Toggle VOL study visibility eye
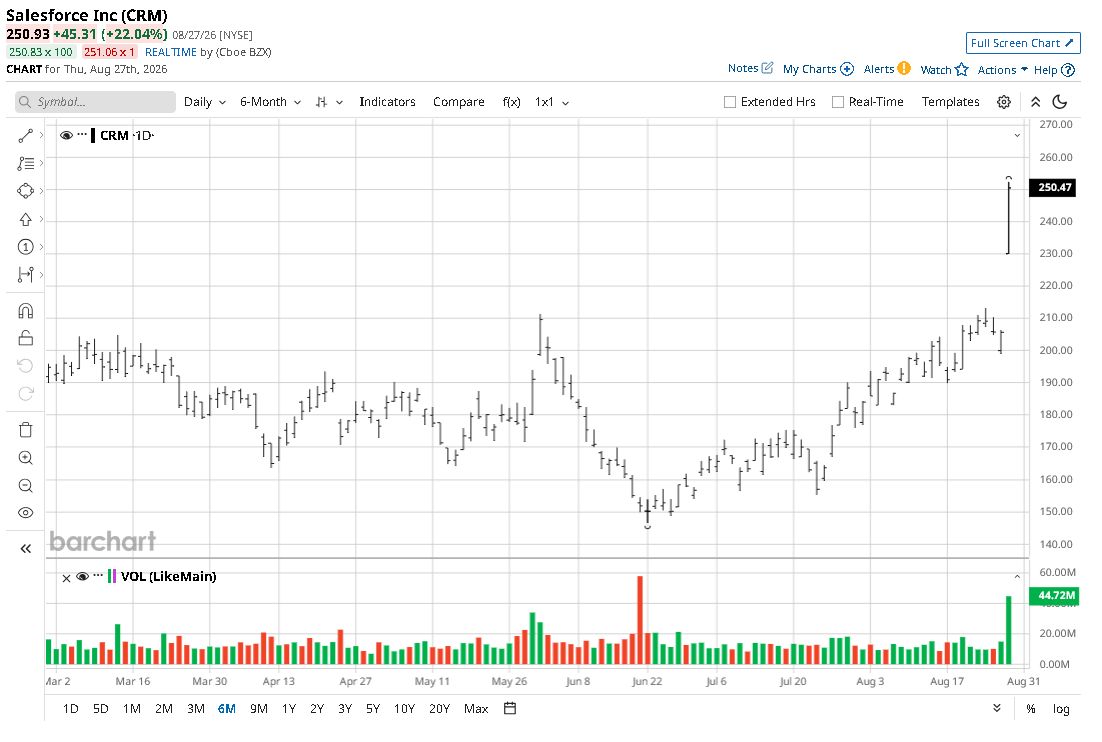The image size is (1102, 742). tap(82, 576)
